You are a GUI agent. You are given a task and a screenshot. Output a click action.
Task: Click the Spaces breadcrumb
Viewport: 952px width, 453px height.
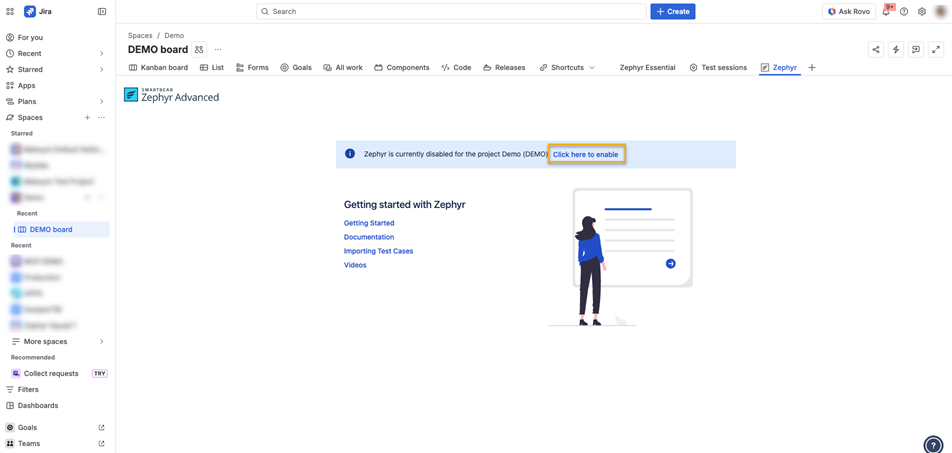tap(140, 35)
